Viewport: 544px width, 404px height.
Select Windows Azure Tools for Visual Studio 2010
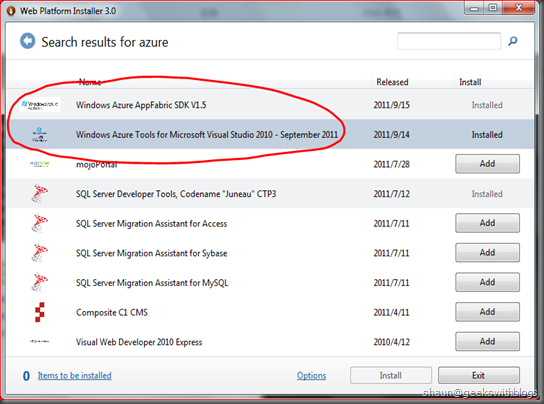tap(207, 135)
